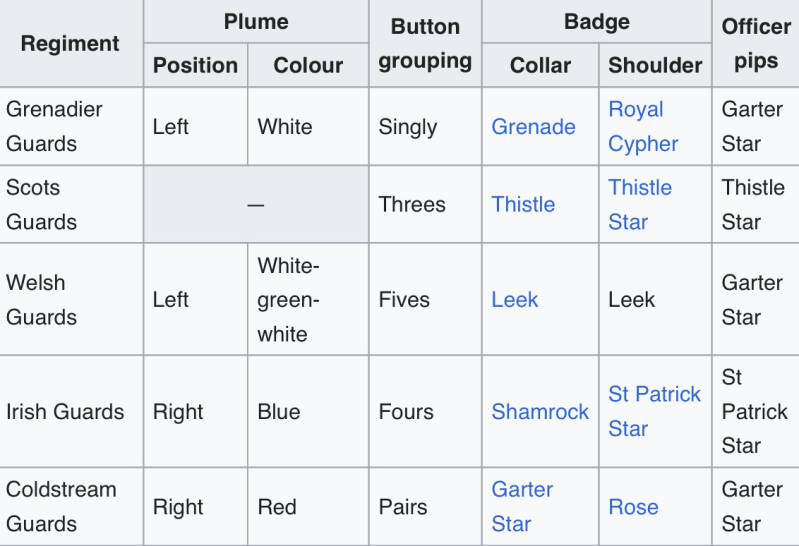The image size is (799, 546).
Task: Open the blue Leek collar link
Action: pos(514,299)
